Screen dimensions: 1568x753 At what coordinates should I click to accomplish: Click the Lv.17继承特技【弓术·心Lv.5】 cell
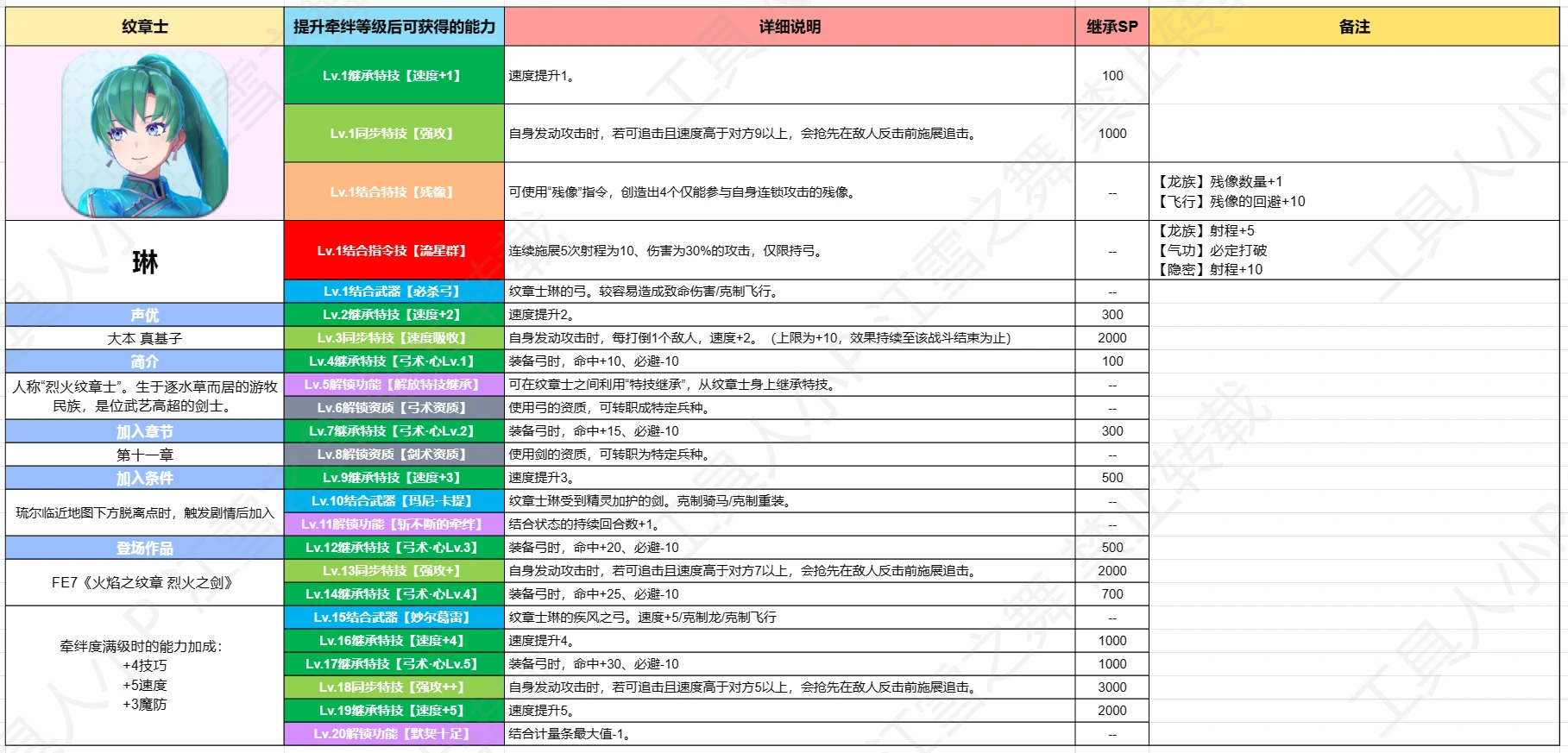coord(394,664)
